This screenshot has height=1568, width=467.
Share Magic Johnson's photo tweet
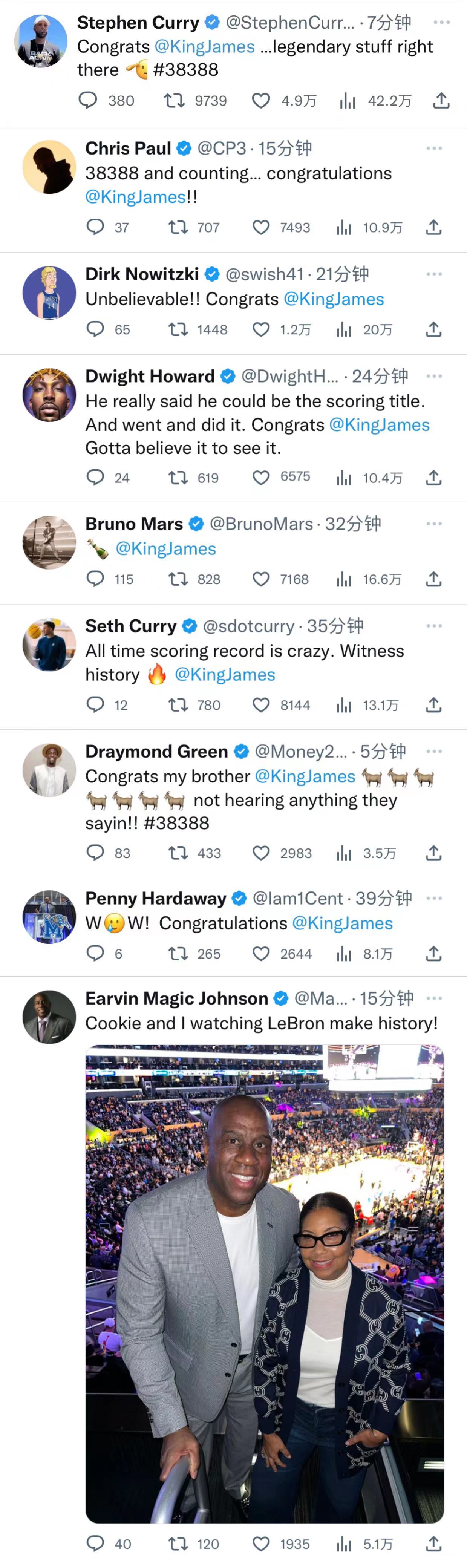(433, 1543)
